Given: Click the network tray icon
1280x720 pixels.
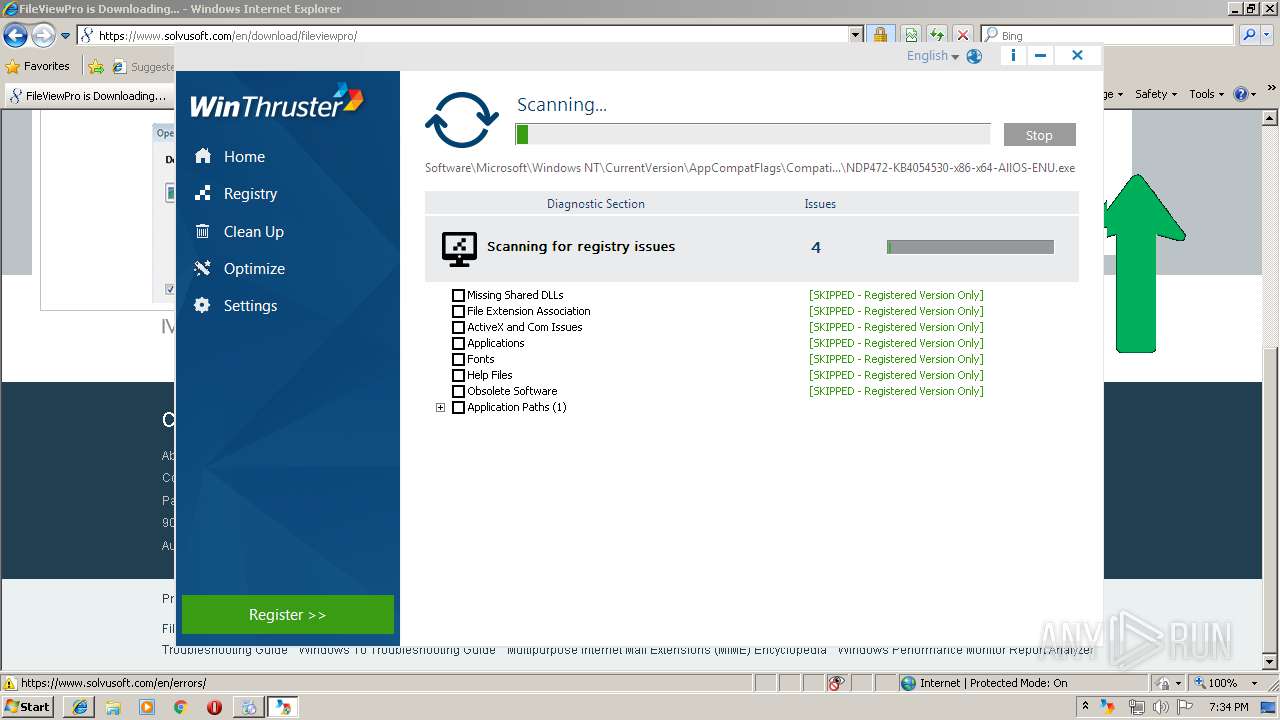Looking at the screenshot, I should pyautogui.click(x=1137, y=707).
